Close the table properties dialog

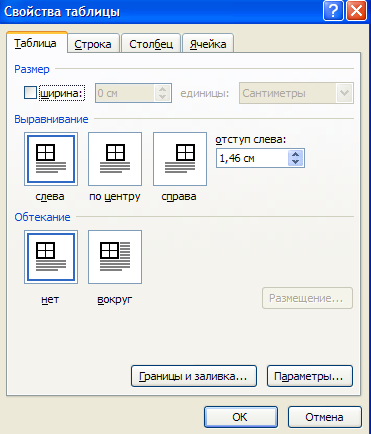point(357,11)
